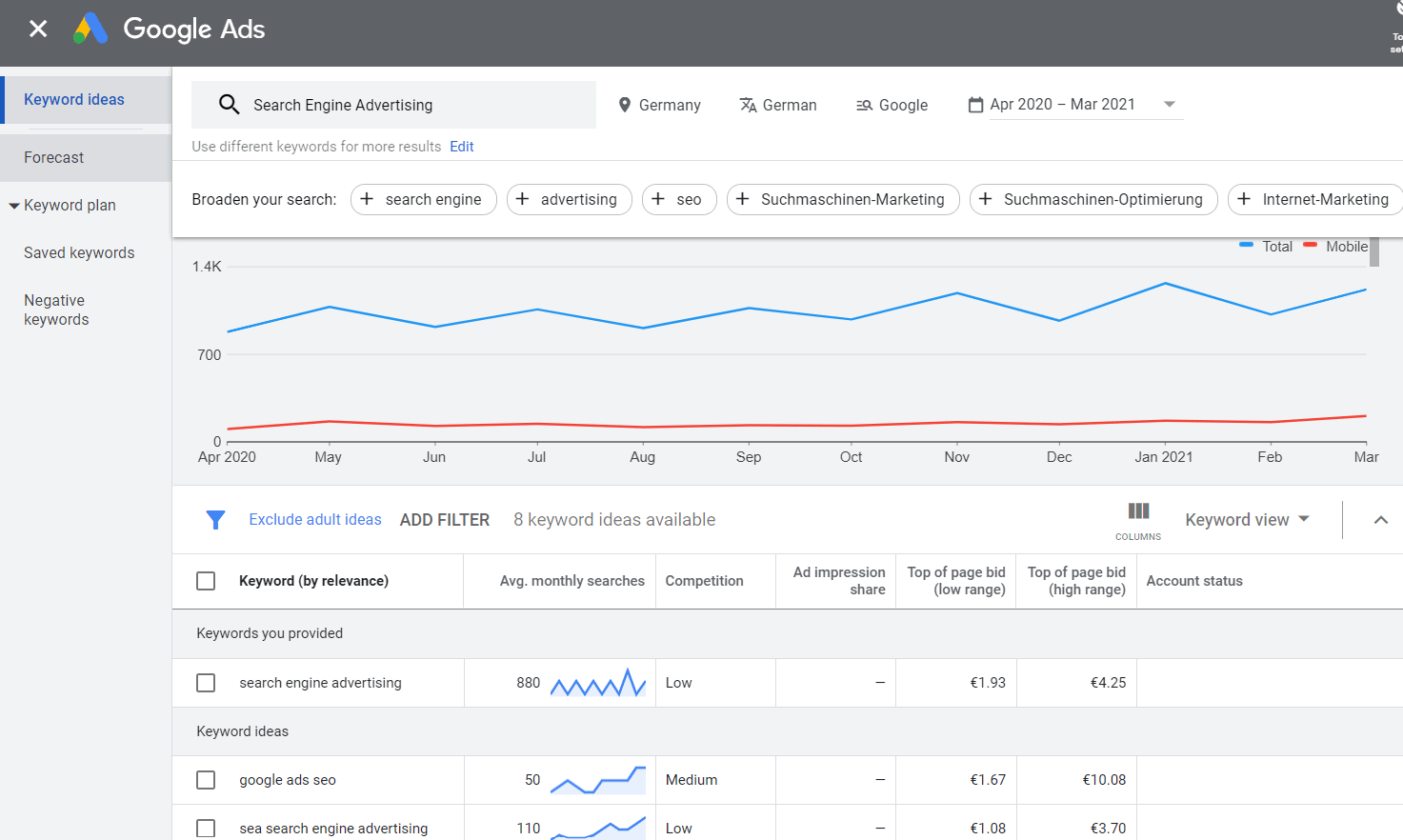This screenshot has width=1403, height=840.
Task: Click '8 keyword ideas available' text
Action: click(614, 520)
